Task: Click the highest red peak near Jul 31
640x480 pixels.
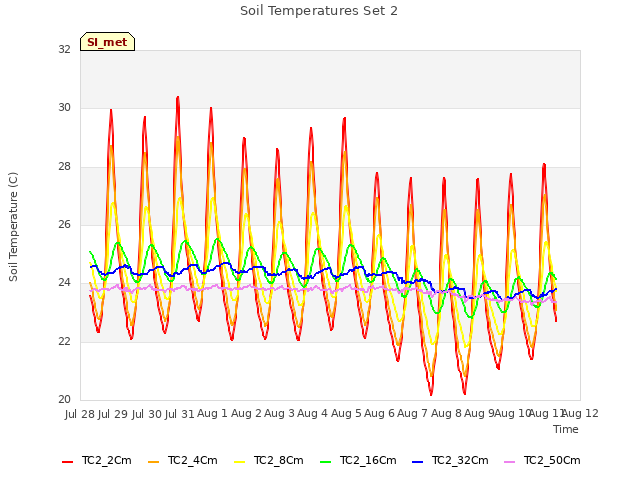Action: click(x=178, y=98)
